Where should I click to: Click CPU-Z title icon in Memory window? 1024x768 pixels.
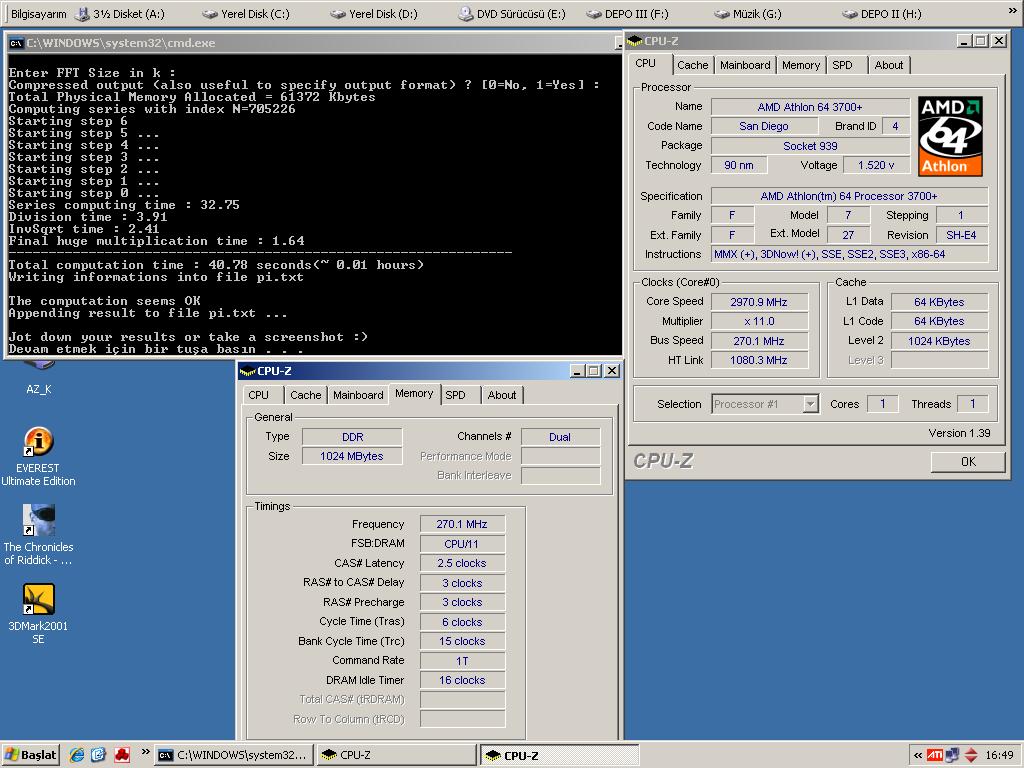pyautogui.click(x=248, y=372)
